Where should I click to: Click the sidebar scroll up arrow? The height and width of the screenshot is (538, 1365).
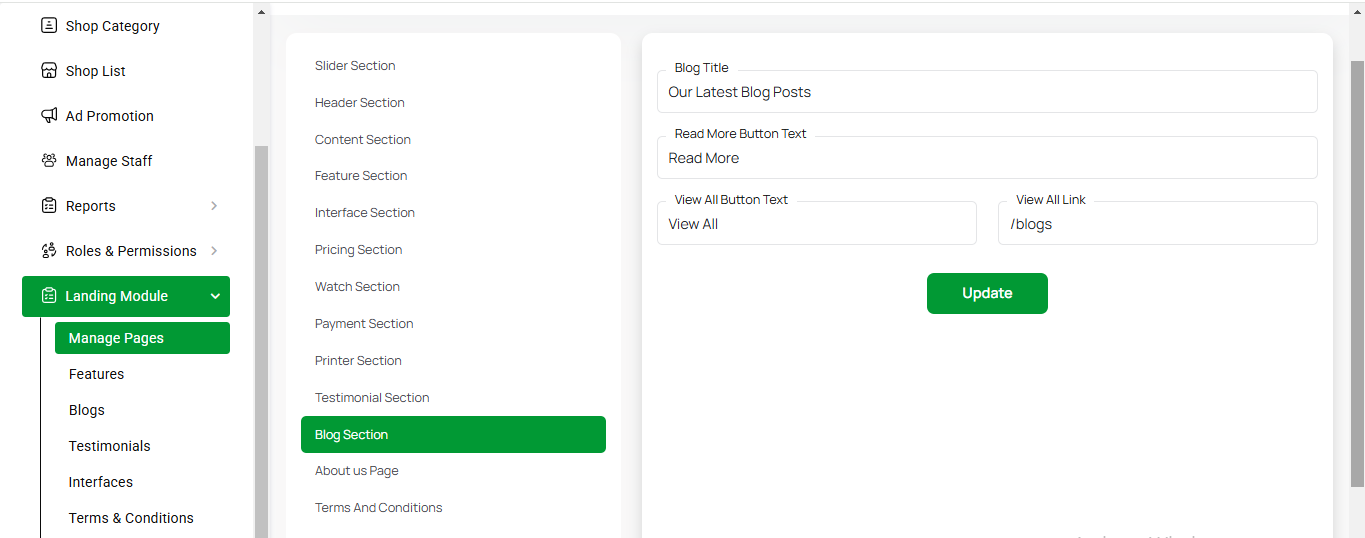coord(261,13)
